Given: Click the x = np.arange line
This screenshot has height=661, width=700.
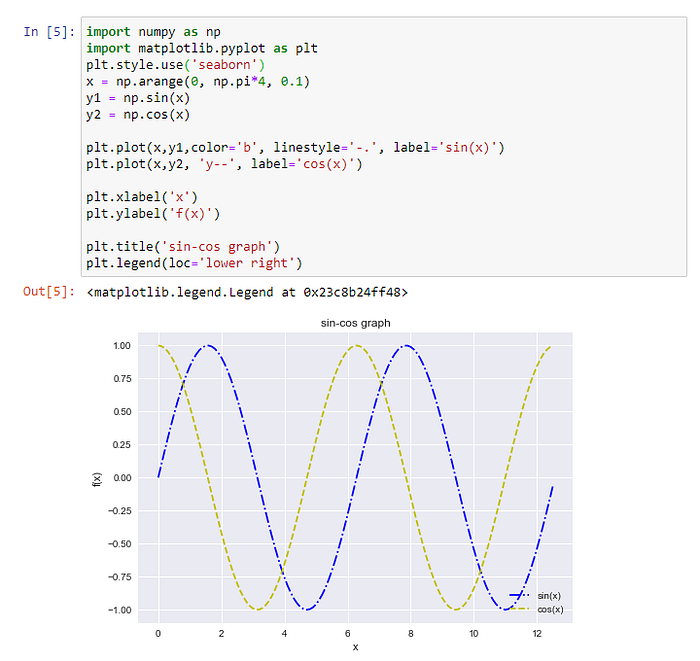Looking at the screenshot, I should (x=198, y=82).
